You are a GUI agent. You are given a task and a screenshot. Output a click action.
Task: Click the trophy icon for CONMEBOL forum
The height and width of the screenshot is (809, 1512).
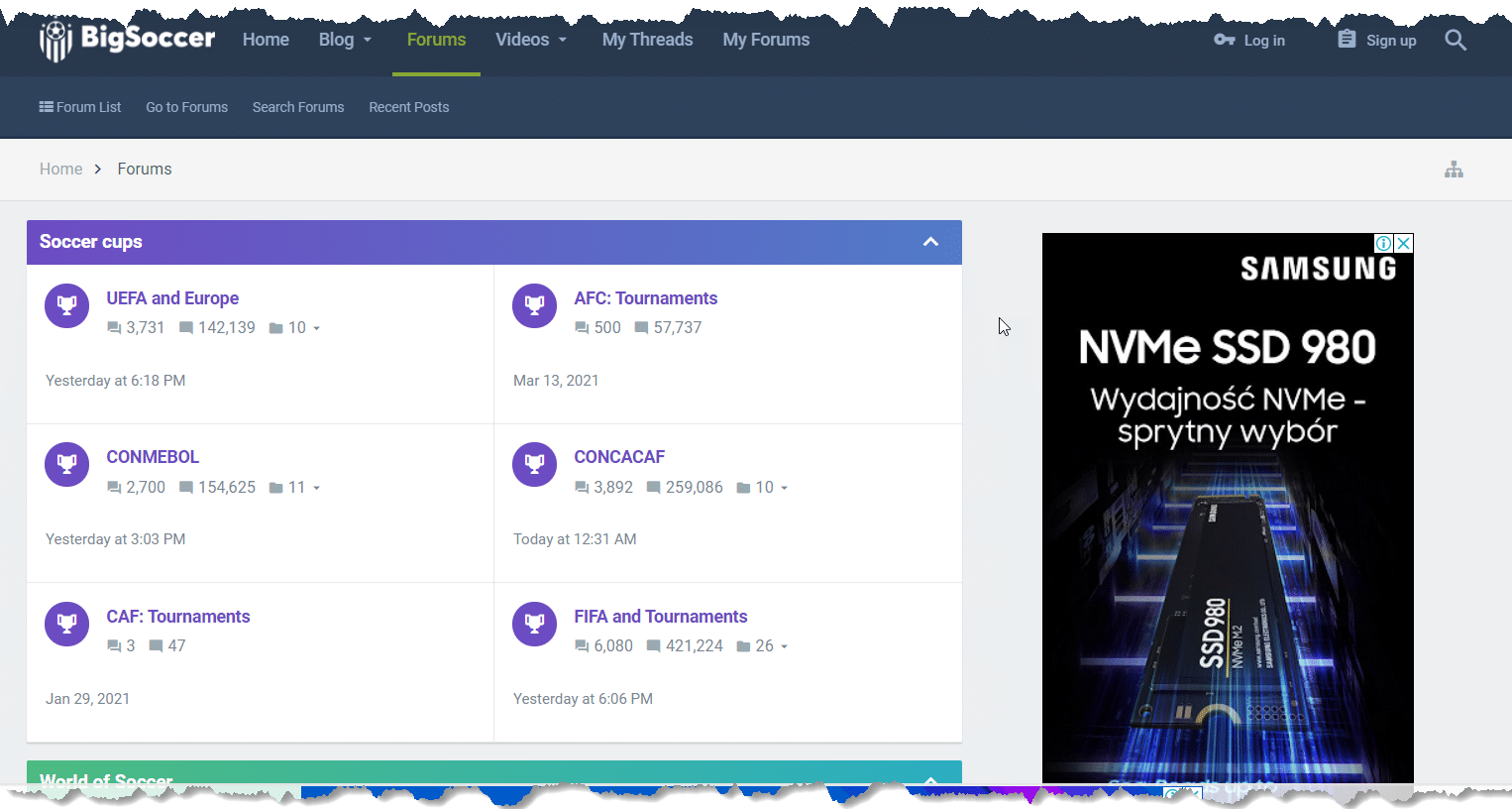tap(66, 464)
